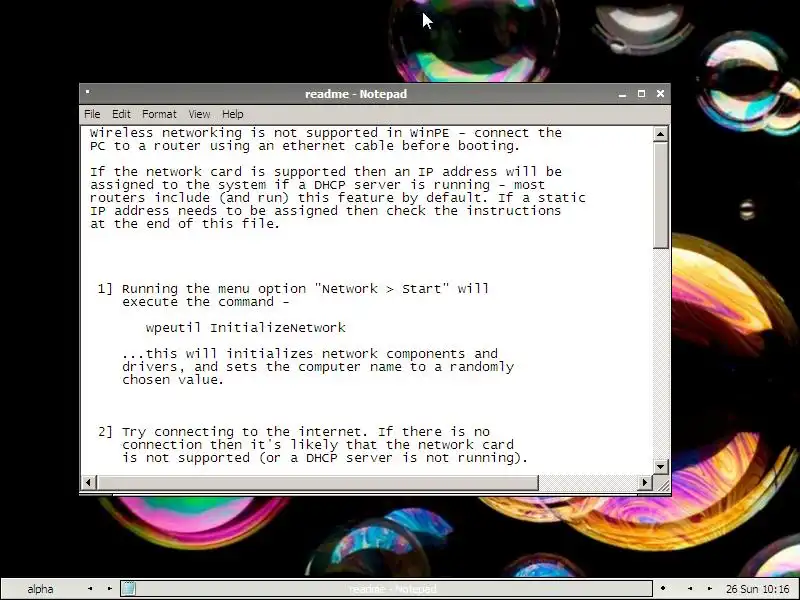Viewport: 800px width, 600px height.
Task: Open the Edit menu
Action: 121,114
